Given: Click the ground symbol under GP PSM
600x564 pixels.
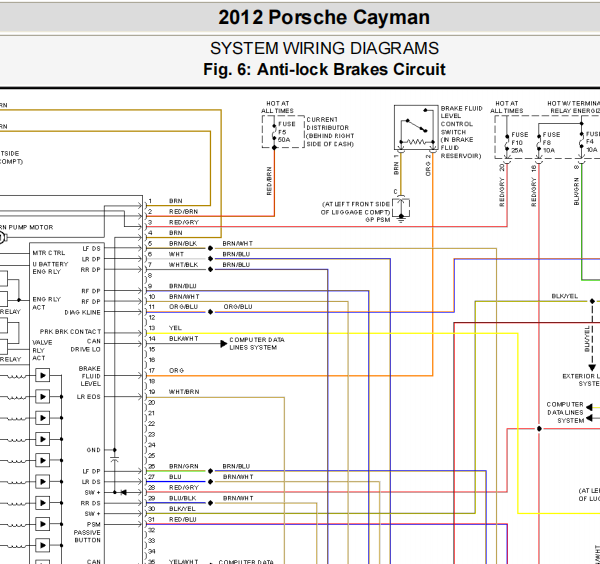Looking at the screenshot, I should (401, 218).
